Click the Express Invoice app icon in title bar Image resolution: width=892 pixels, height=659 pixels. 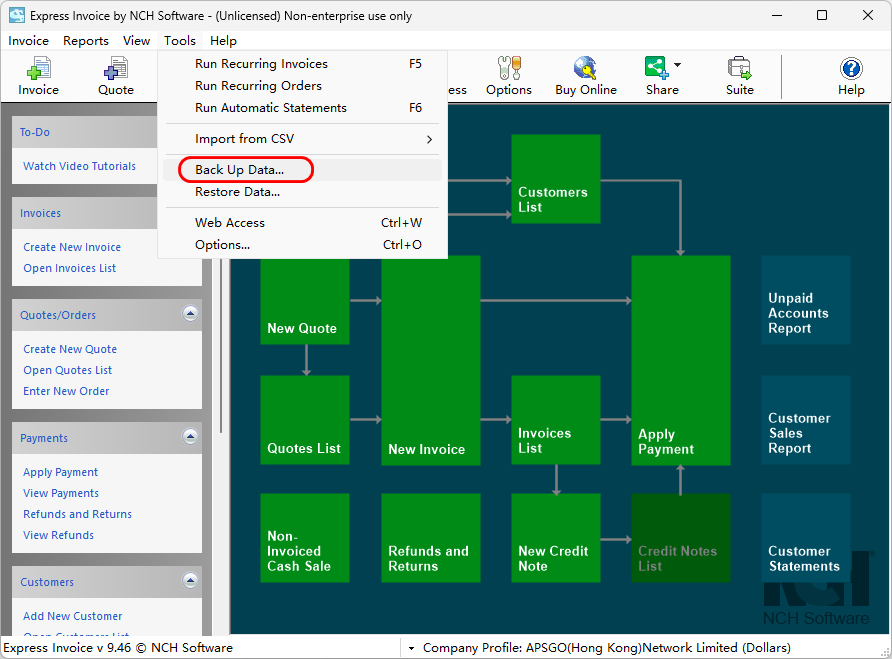pyautogui.click(x=16, y=15)
